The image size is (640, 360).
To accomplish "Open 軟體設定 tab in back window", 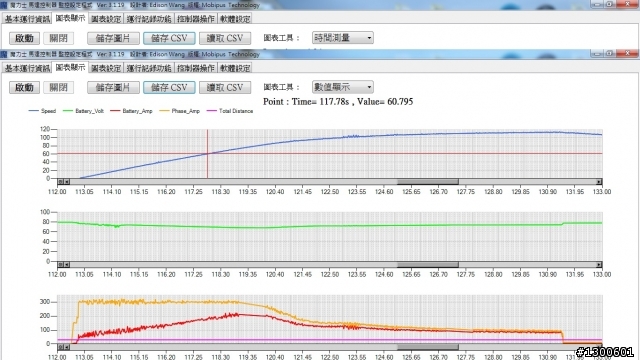I will pyautogui.click(x=235, y=19).
